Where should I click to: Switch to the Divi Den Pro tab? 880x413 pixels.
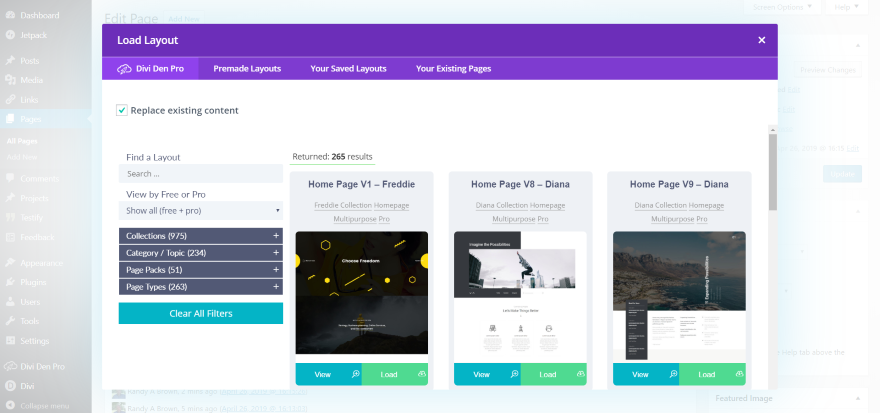pos(150,68)
